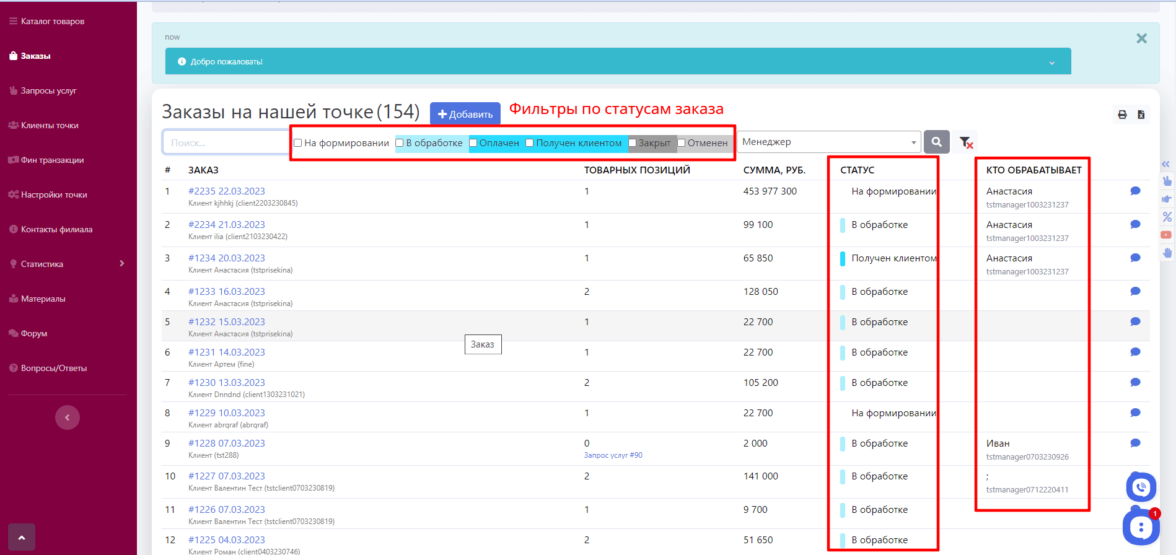1176x555 pixels.
Task: Click the percent icon in right side panel
Action: (x=1166, y=217)
